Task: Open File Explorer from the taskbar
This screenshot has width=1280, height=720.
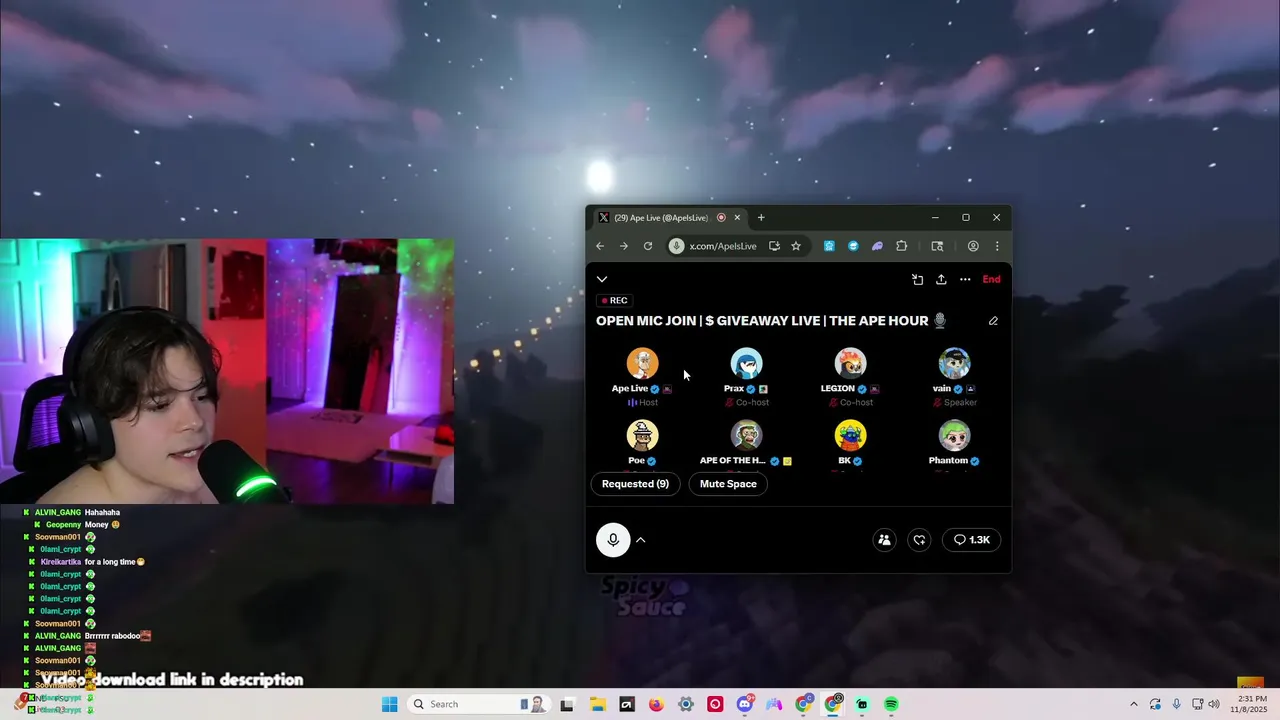Action: 597,704
